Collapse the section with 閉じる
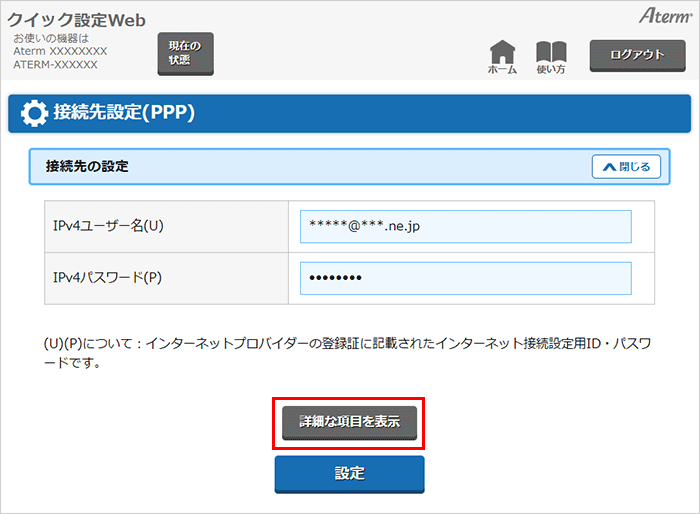The height and width of the screenshot is (514, 700). coord(626,167)
